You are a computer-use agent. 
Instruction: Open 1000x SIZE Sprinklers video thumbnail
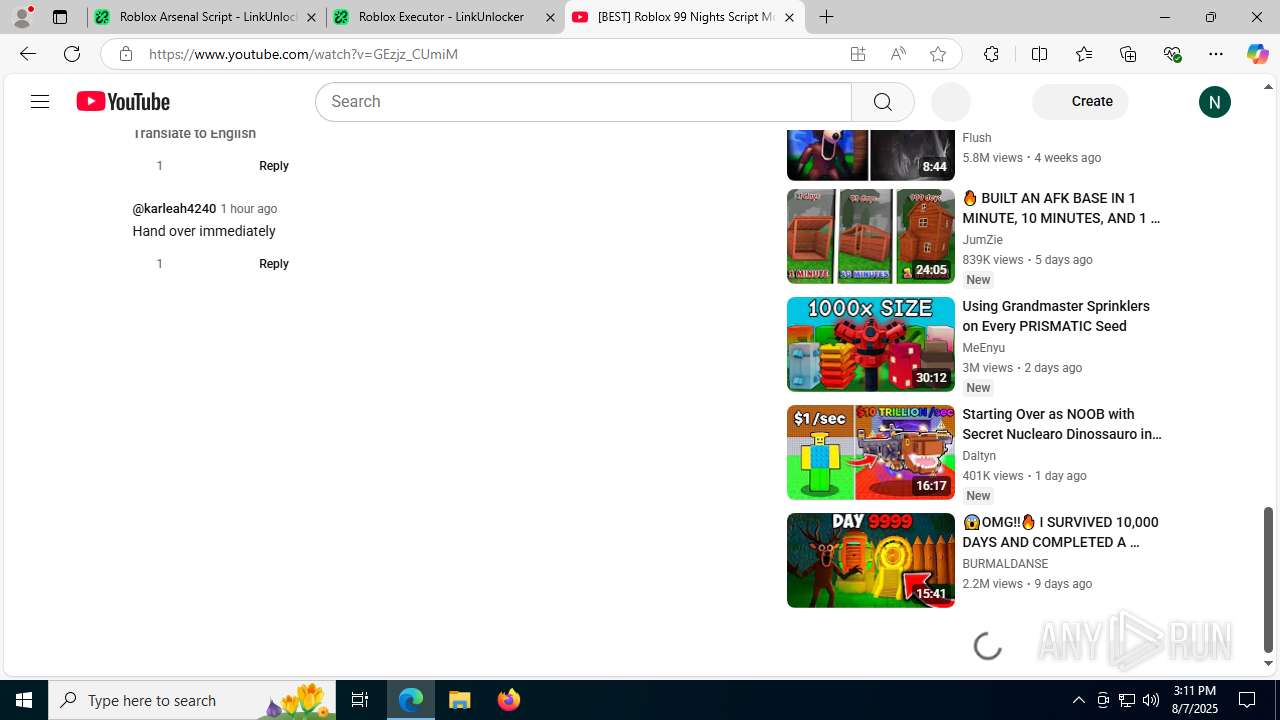pyautogui.click(x=870, y=345)
